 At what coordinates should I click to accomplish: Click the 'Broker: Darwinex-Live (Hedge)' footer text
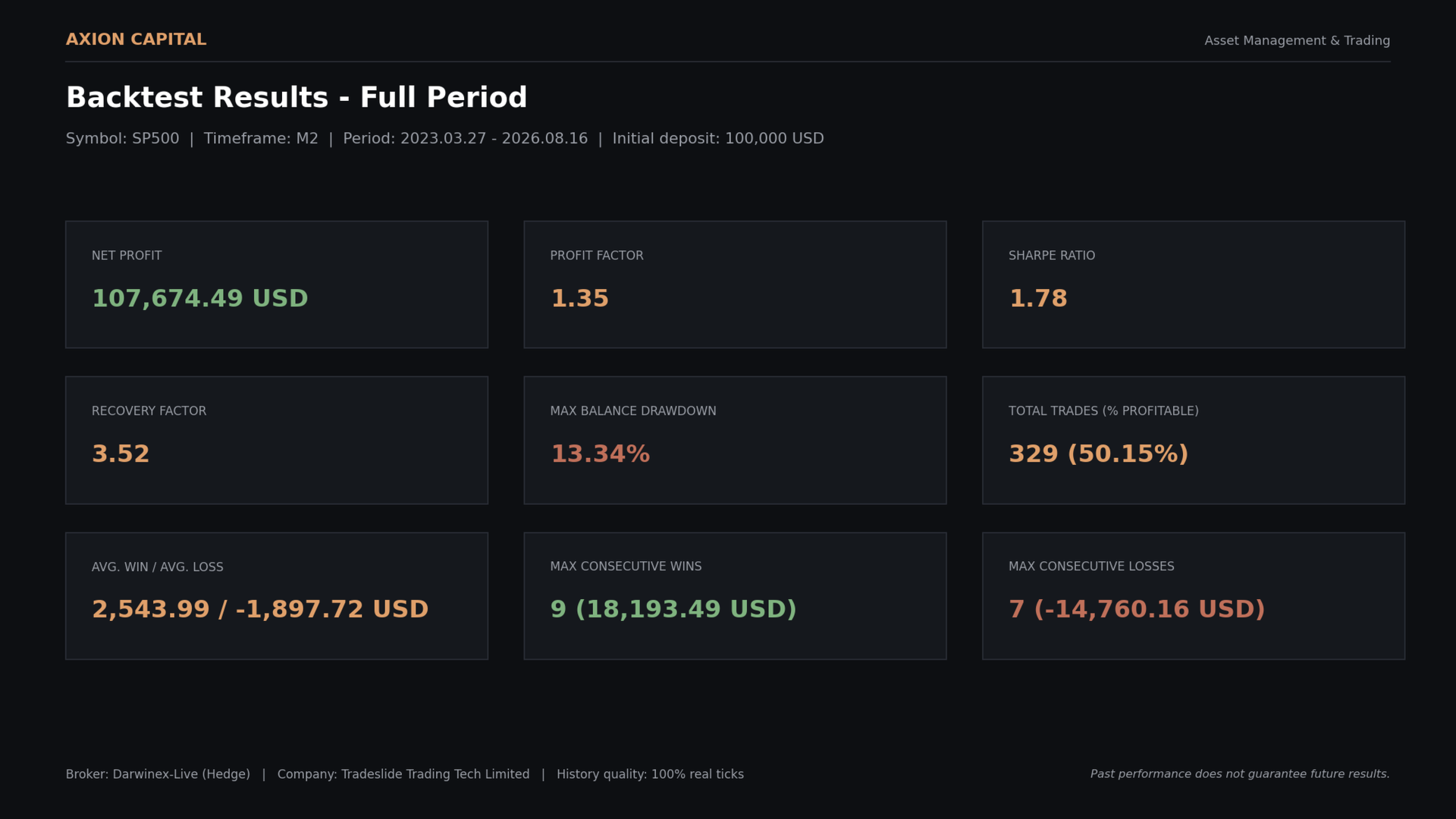pyautogui.click(x=158, y=774)
